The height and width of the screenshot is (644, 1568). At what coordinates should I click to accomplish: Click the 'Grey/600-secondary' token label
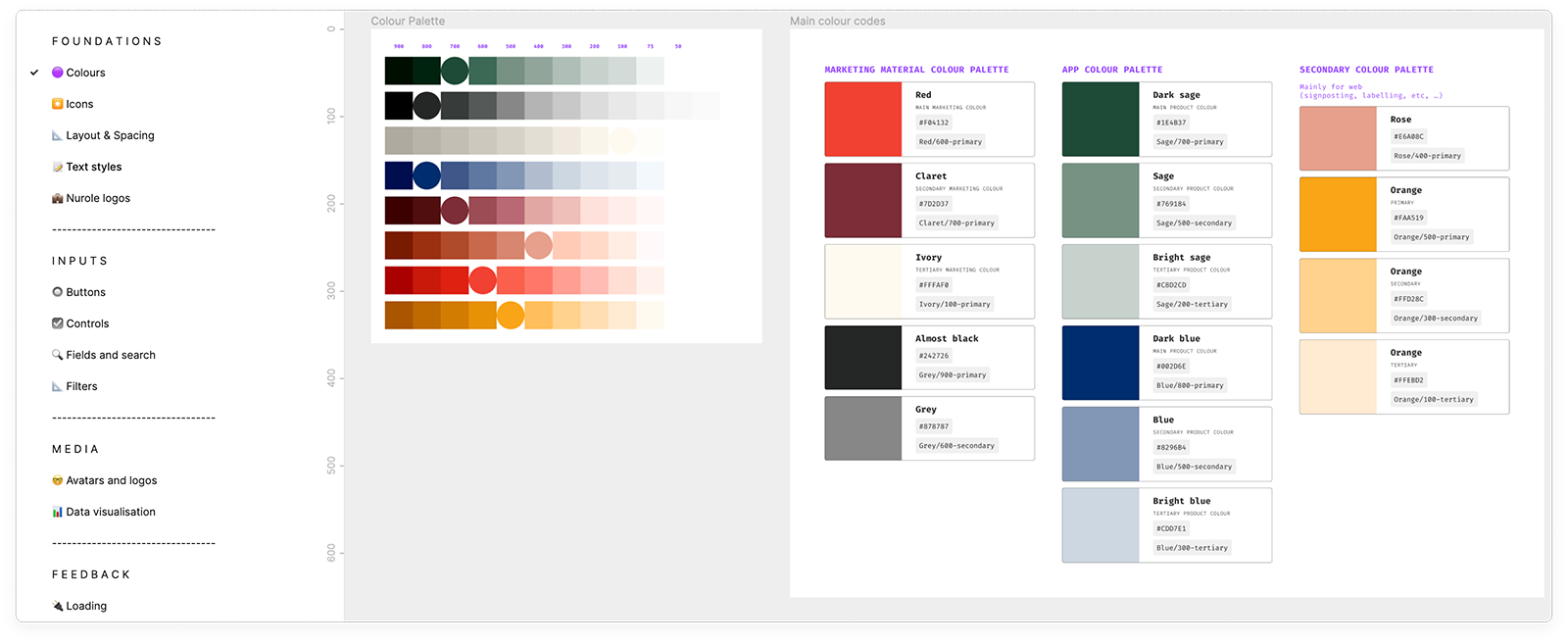pyautogui.click(x=956, y=445)
